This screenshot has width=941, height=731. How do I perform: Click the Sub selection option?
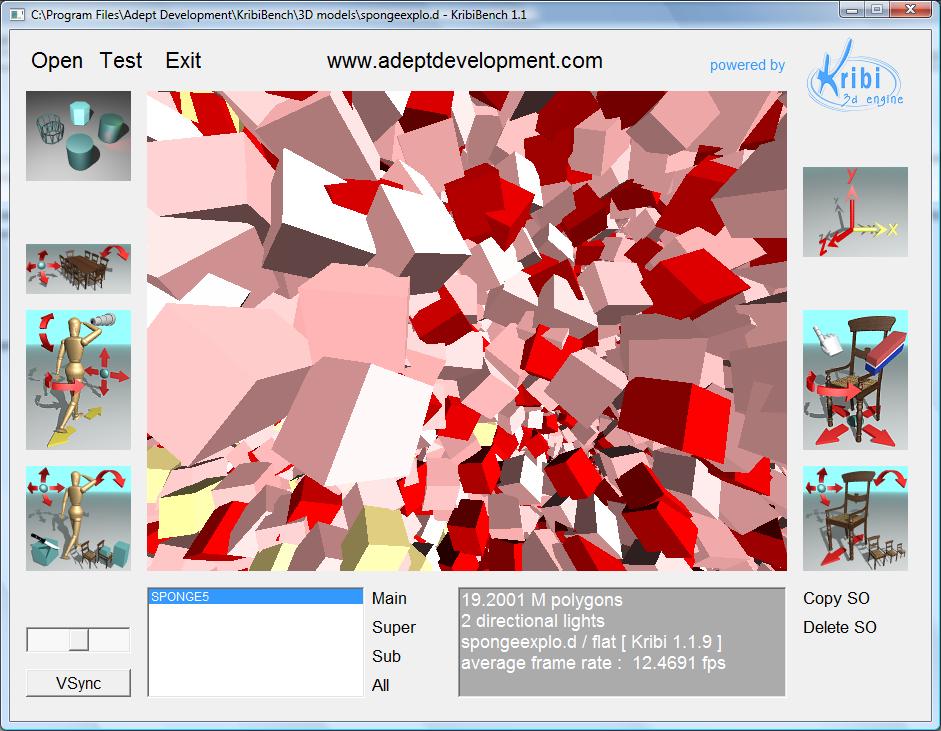point(386,656)
